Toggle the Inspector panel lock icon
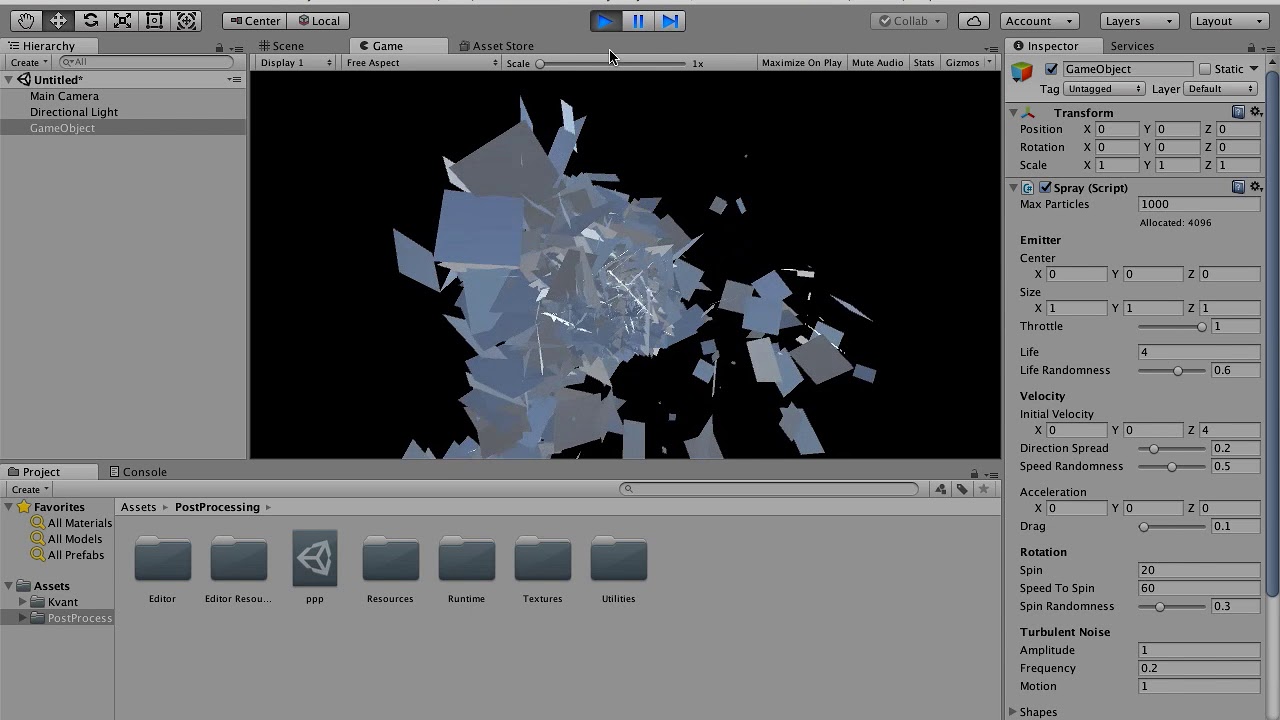The image size is (1280, 720). (x=1250, y=47)
